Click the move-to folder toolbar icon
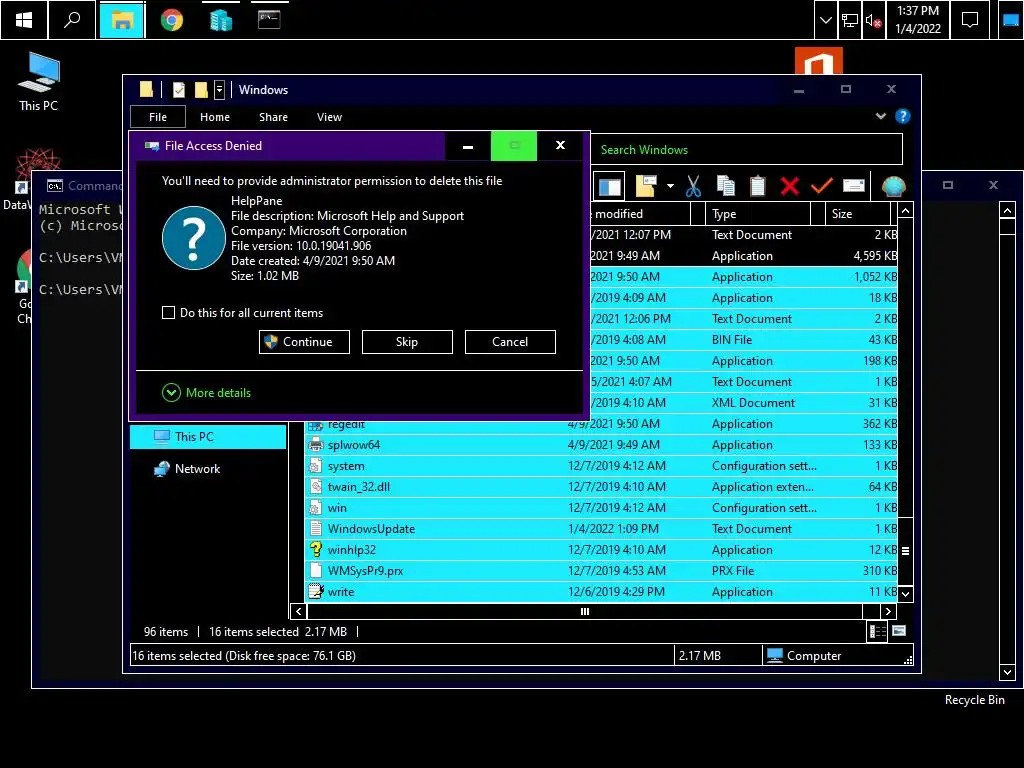Screen dimensions: 1024x768 click(x=646, y=187)
